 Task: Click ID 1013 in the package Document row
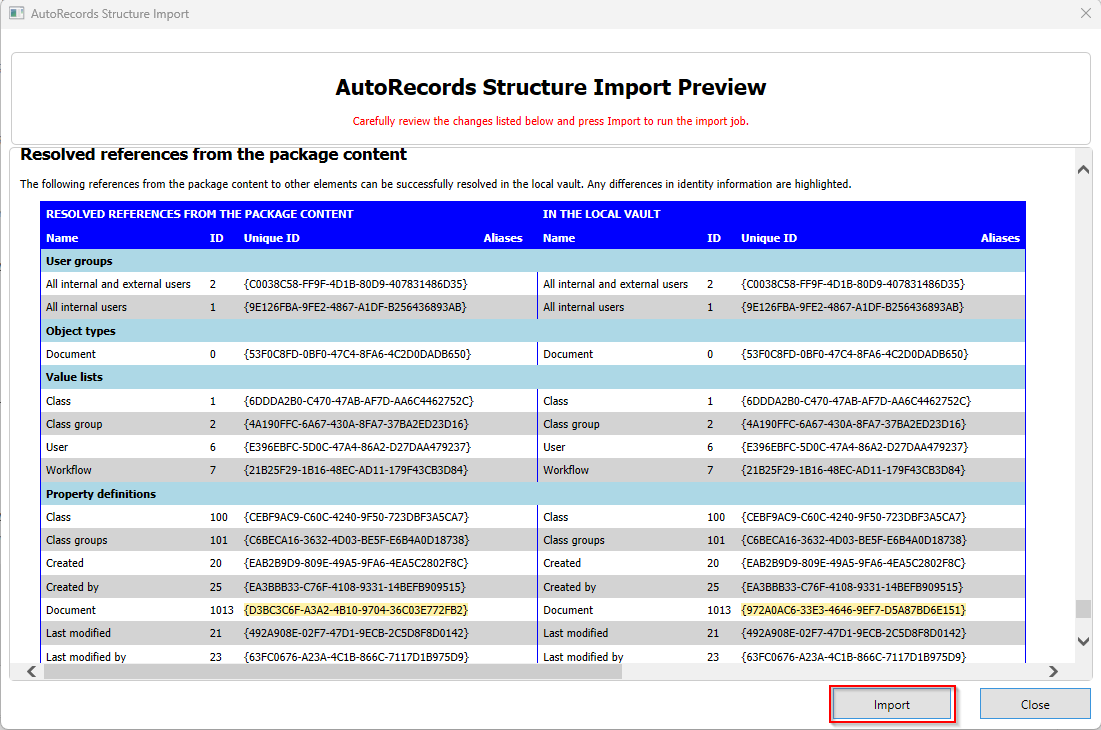(221, 610)
